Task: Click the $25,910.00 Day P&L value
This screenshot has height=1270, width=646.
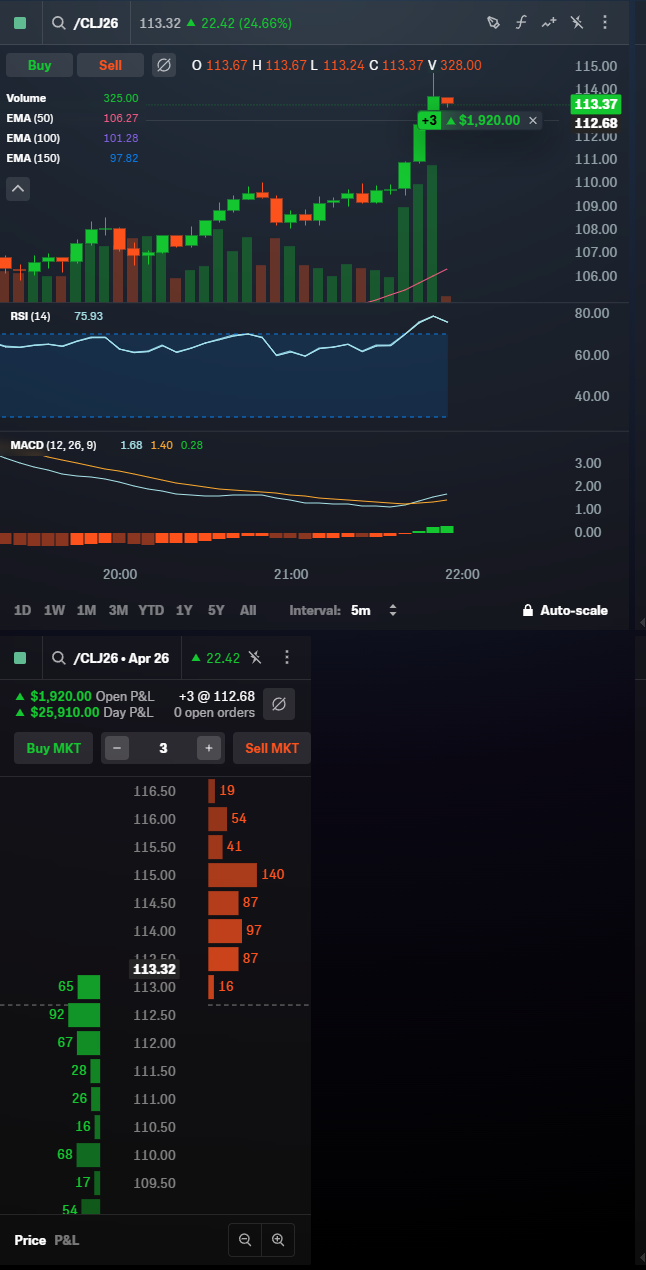Action: point(65,712)
